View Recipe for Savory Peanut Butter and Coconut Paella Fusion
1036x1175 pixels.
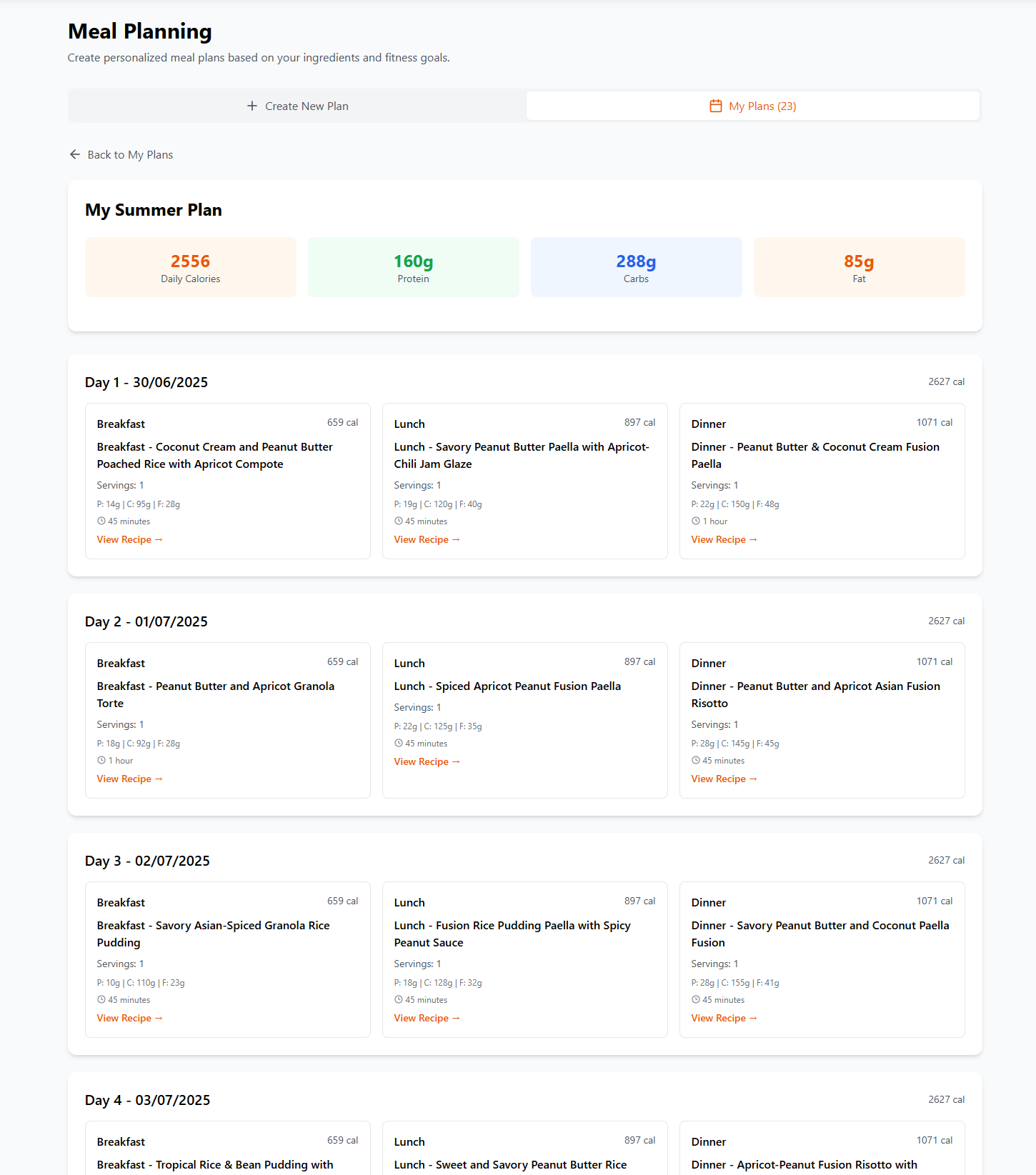tap(724, 1019)
